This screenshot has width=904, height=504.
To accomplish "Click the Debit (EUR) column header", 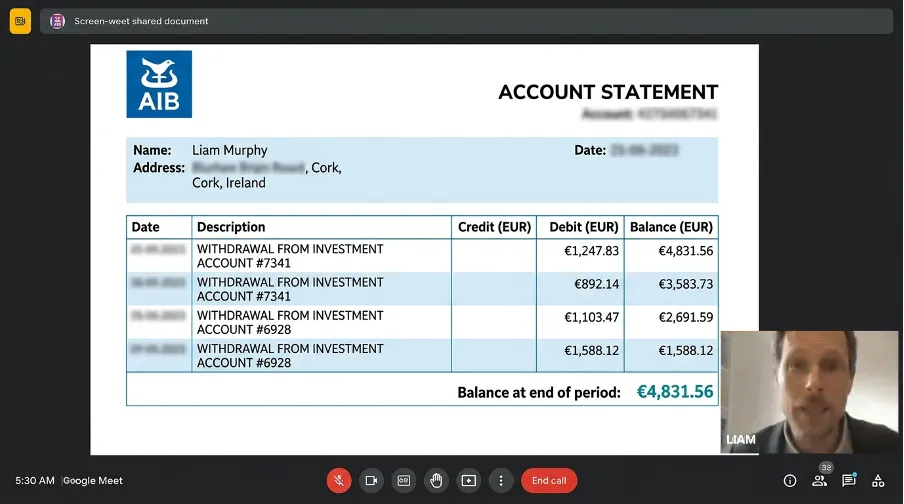I will click(583, 227).
